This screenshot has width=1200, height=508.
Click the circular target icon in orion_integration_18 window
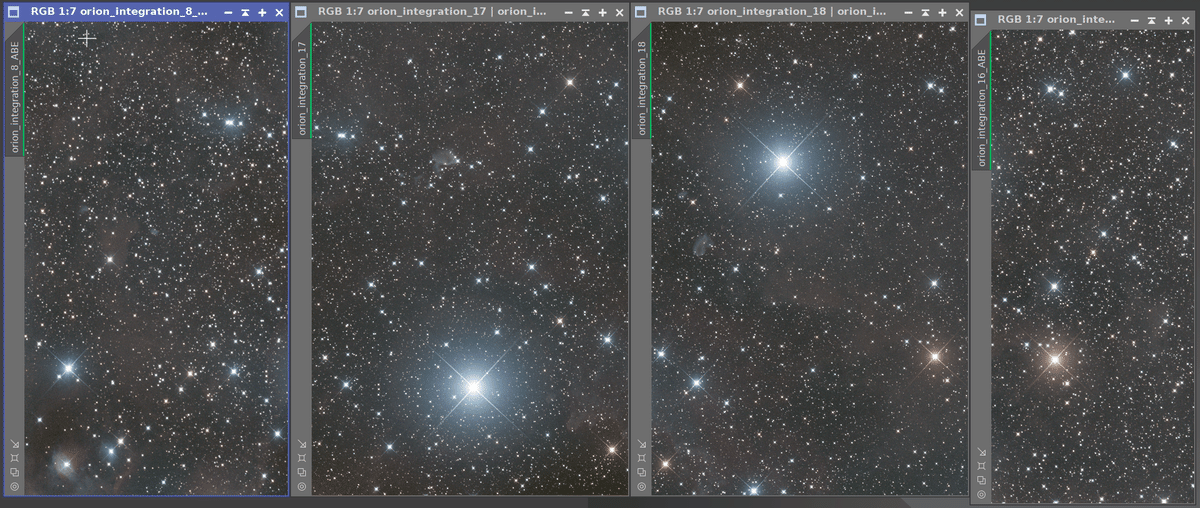[641, 486]
